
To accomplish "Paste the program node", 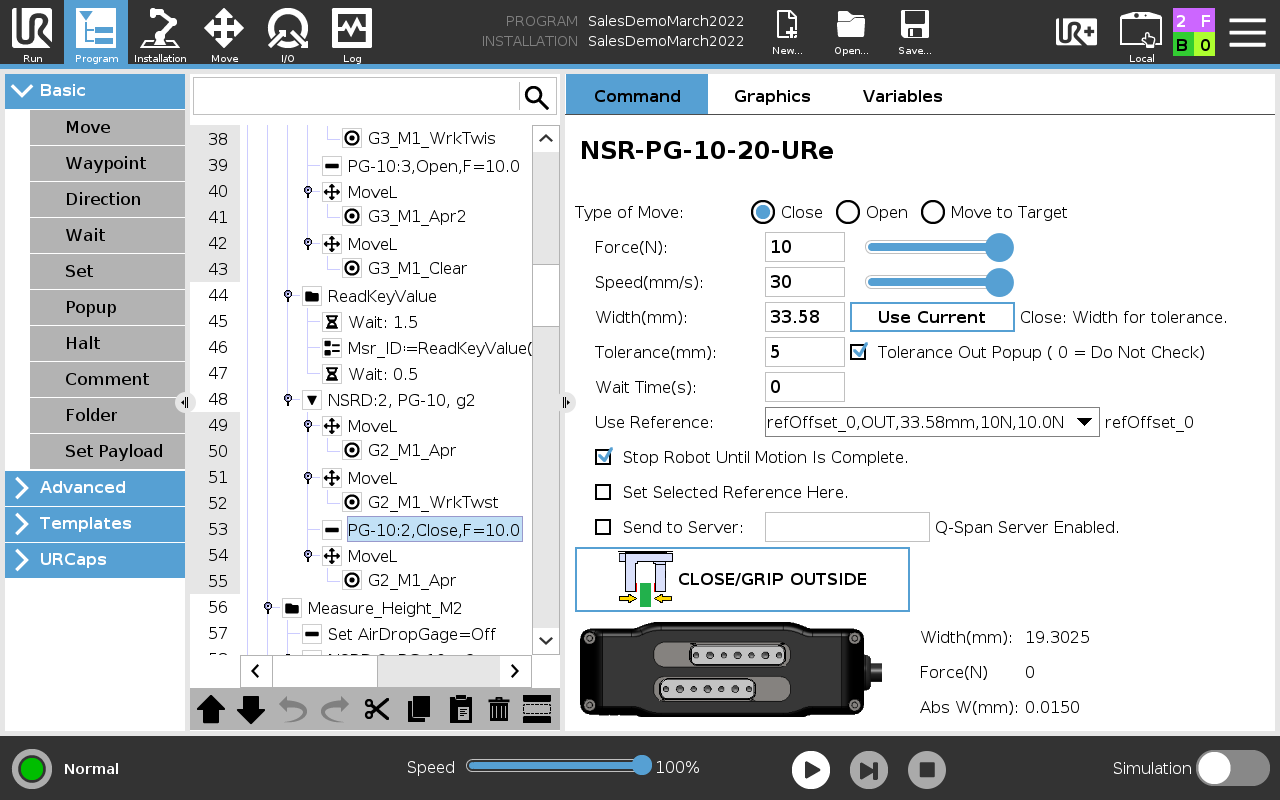I will (460, 709).
